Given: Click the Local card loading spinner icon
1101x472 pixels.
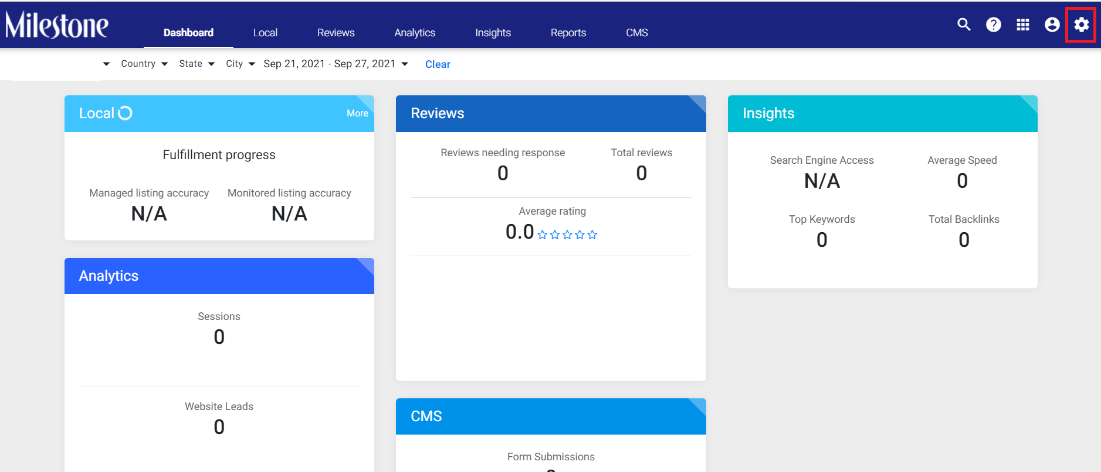Looking at the screenshot, I should (x=125, y=113).
